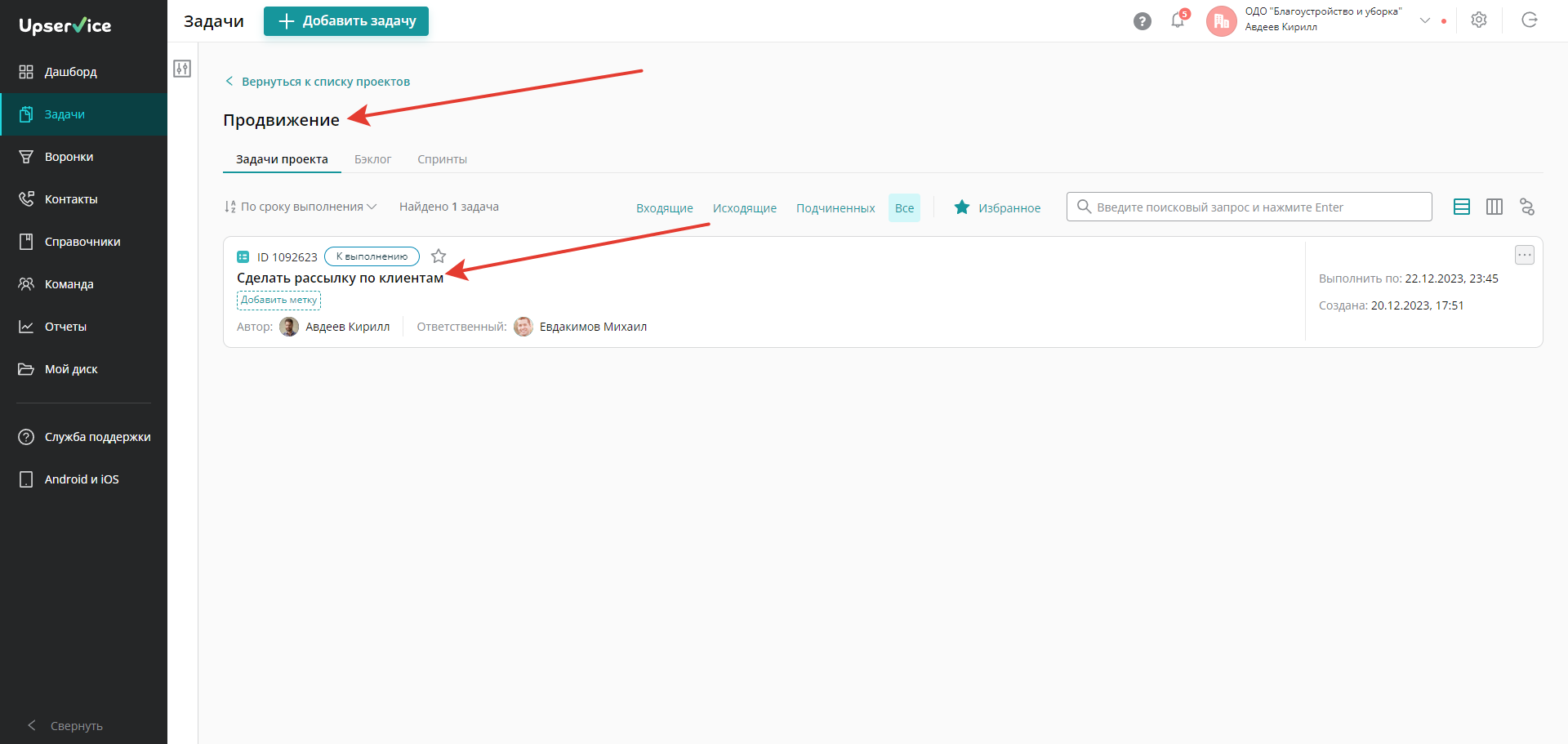The height and width of the screenshot is (744, 1568).
Task: Click the search query input field
Action: pos(1249,207)
